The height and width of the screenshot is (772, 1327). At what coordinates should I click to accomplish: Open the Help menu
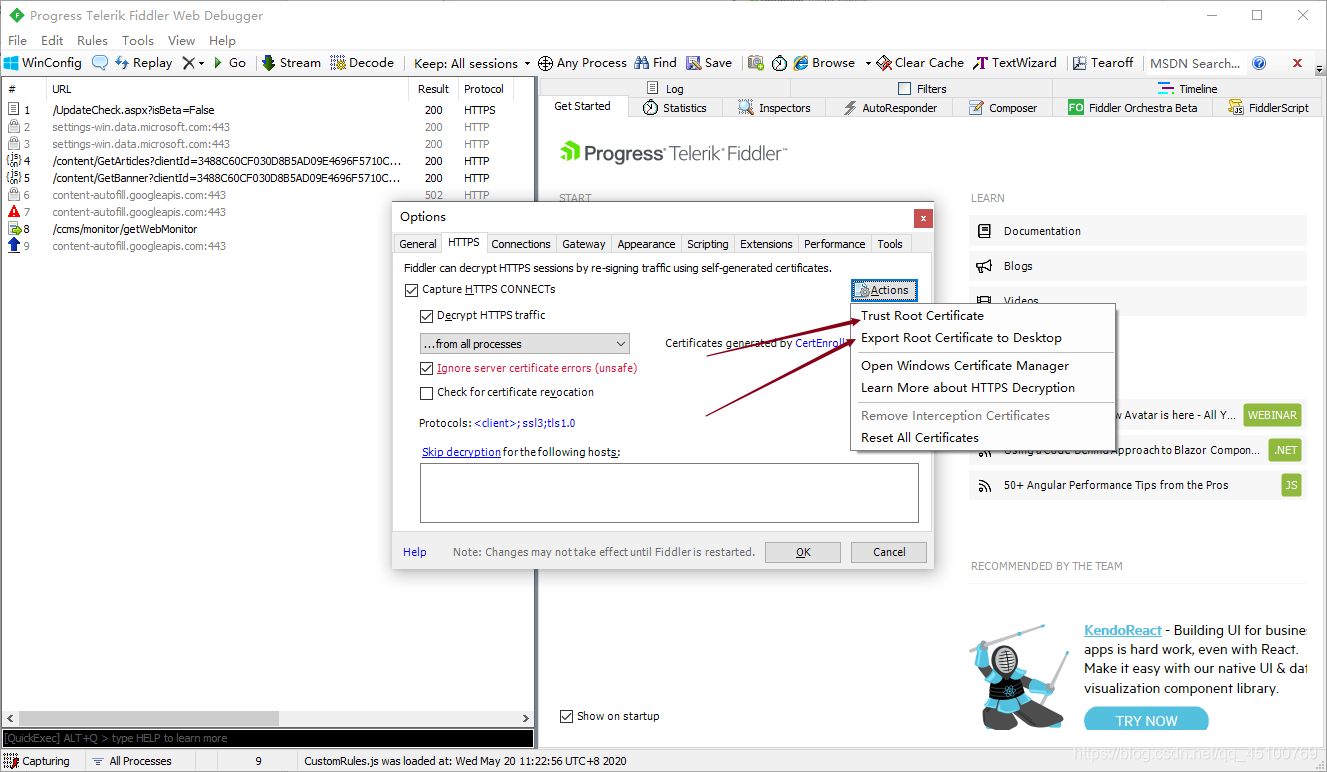coord(222,40)
